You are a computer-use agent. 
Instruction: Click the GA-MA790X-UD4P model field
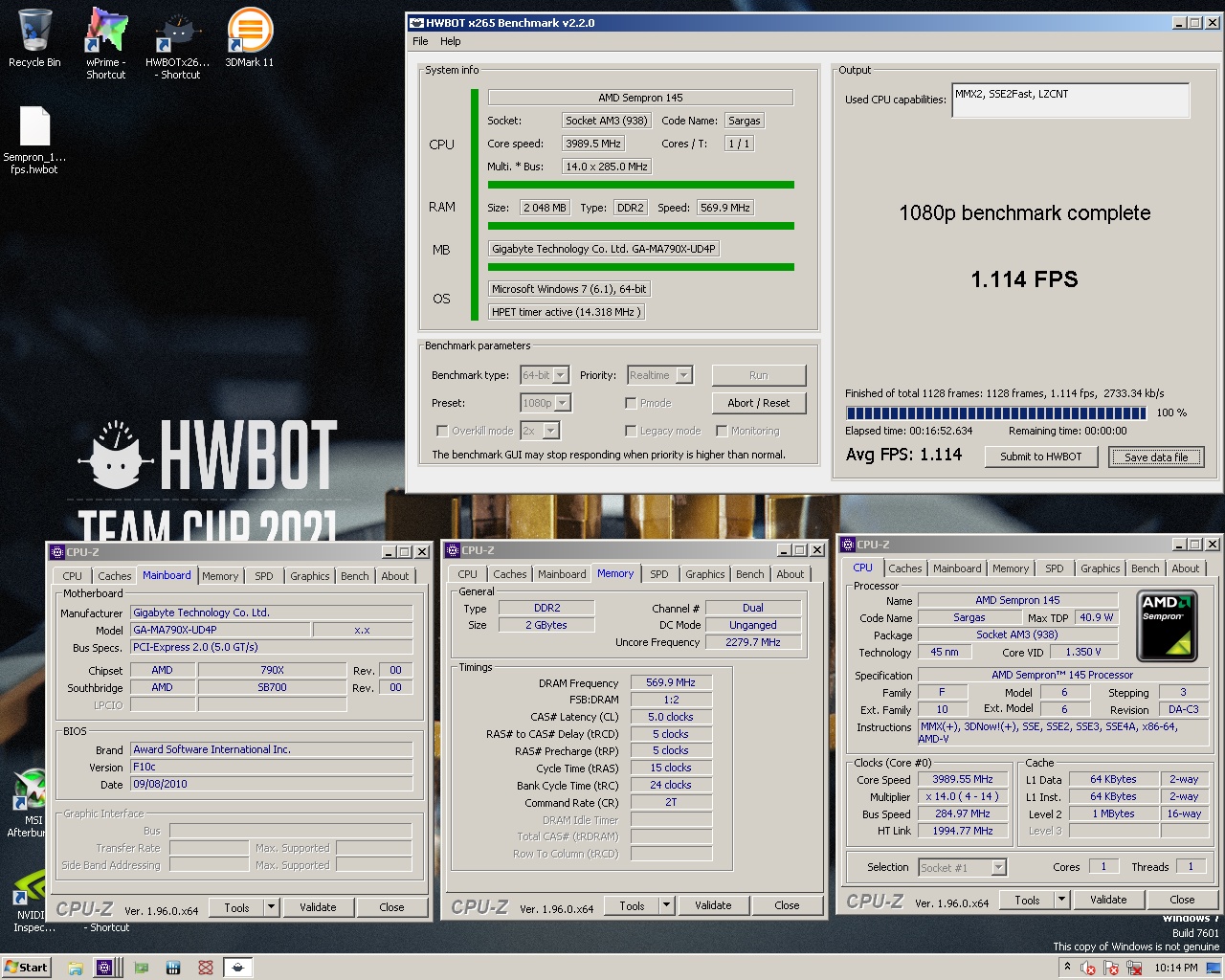(220, 630)
